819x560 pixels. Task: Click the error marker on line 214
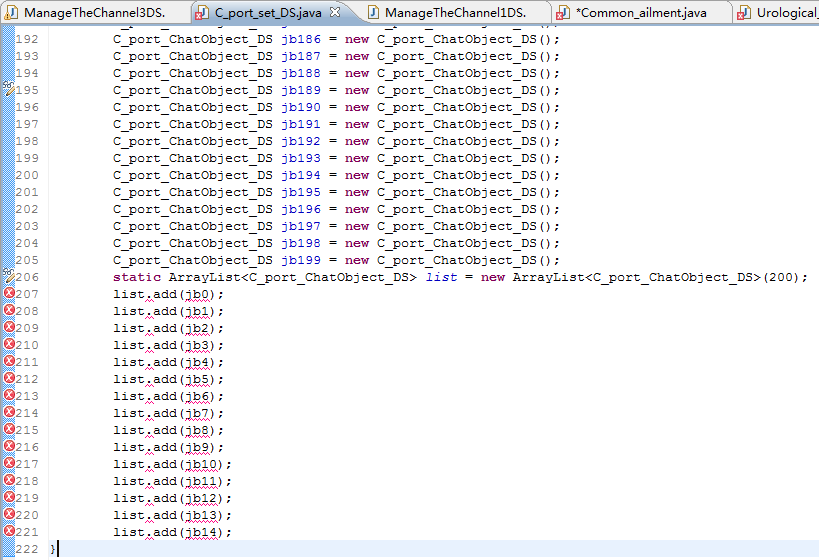pyautogui.click(x=9, y=412)
